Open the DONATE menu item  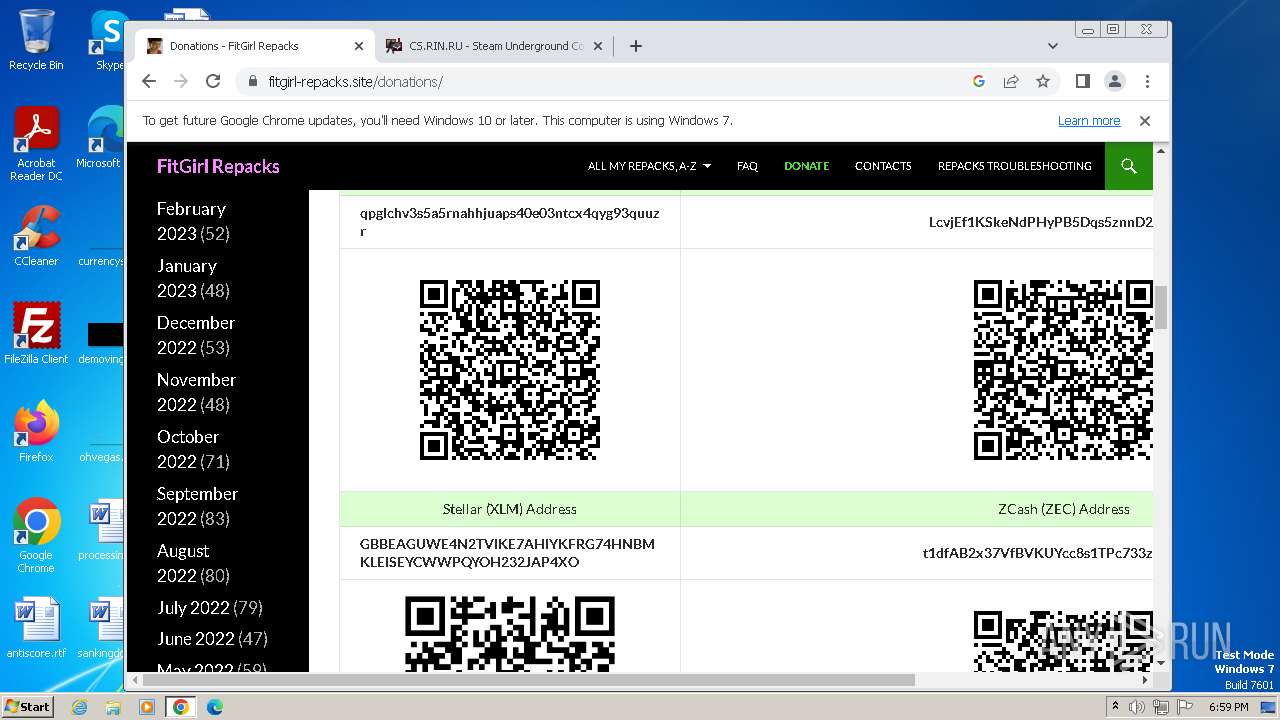click(806, 166)
